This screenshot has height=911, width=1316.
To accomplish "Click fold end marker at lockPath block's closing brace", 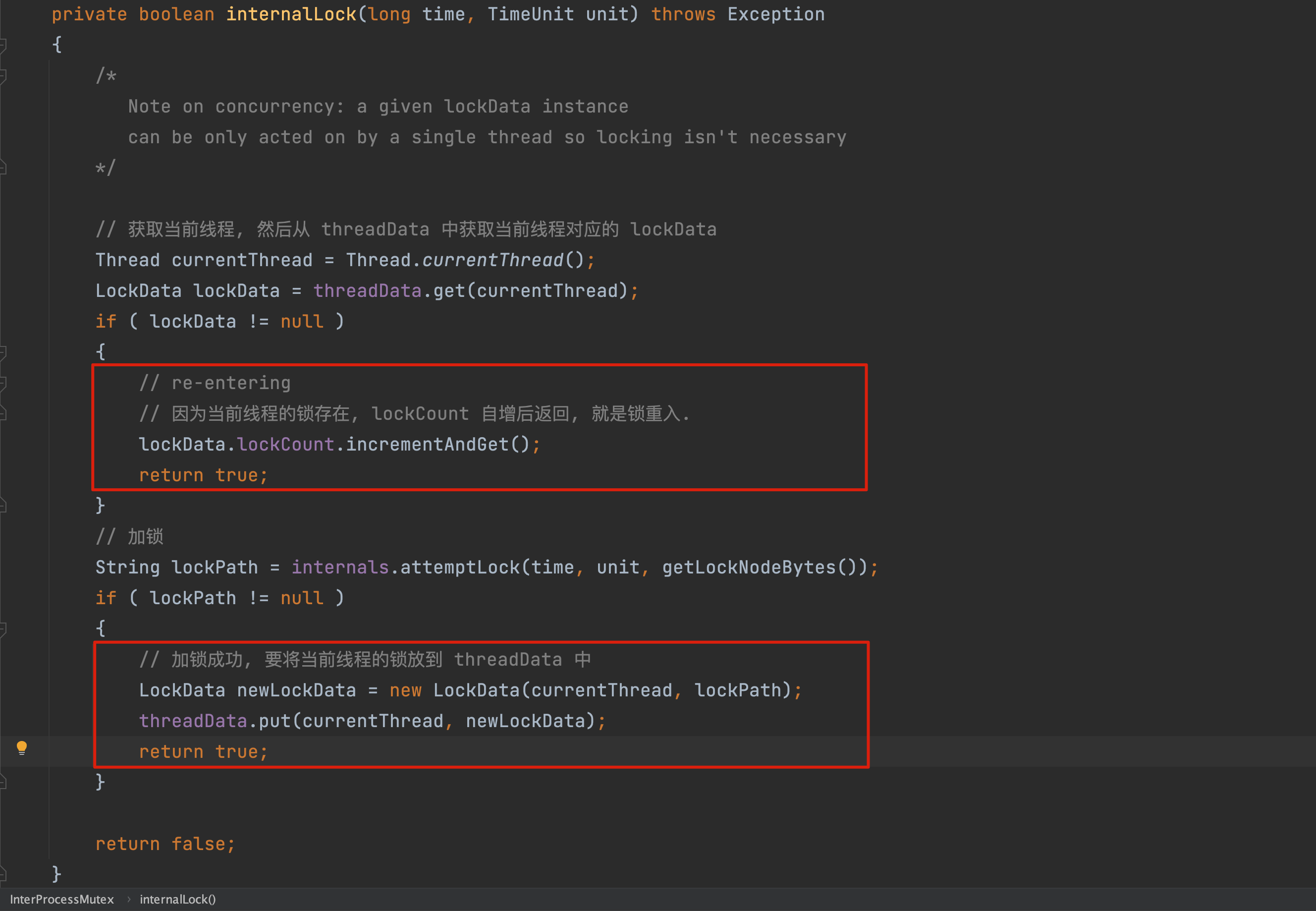I will (2, 782).
